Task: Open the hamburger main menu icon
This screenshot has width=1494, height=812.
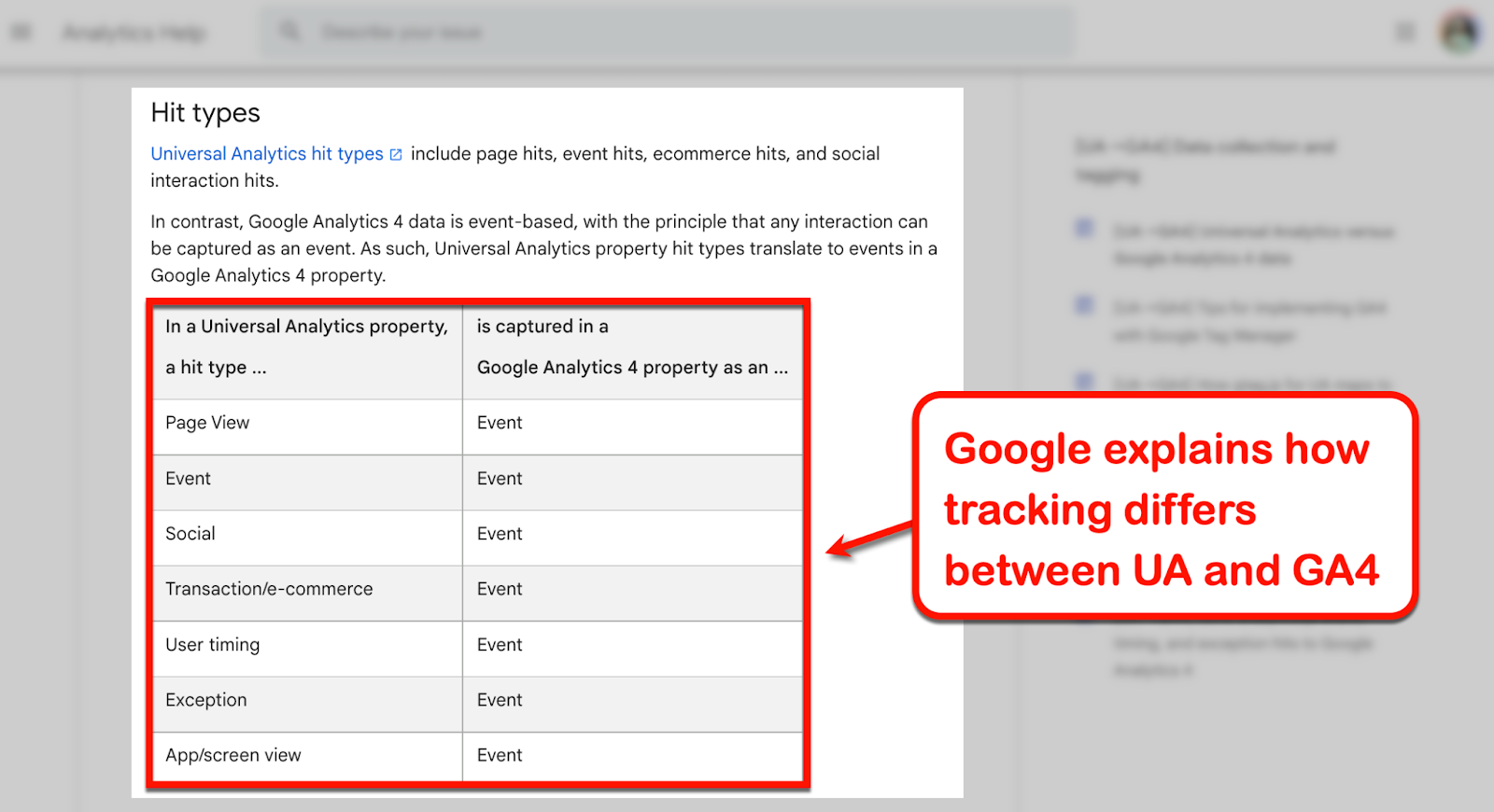Action: [x=21, y=33]
